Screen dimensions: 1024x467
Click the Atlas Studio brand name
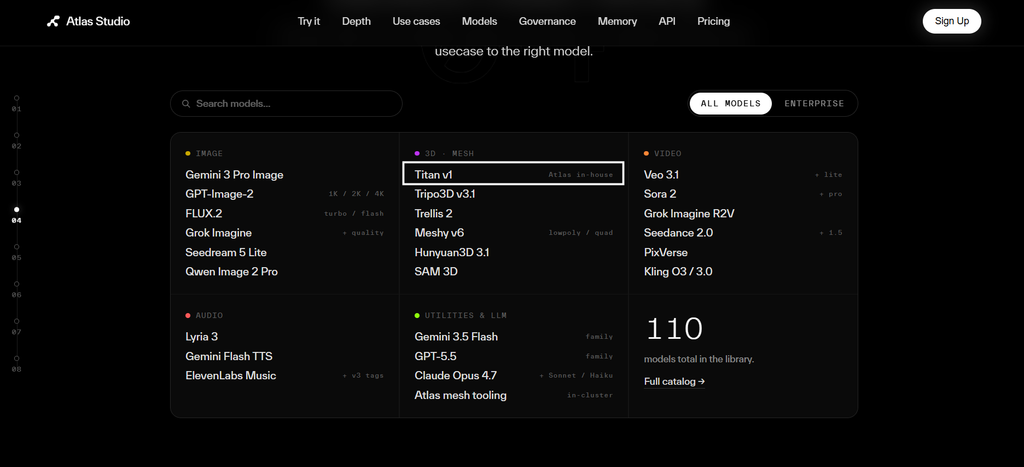98,21
